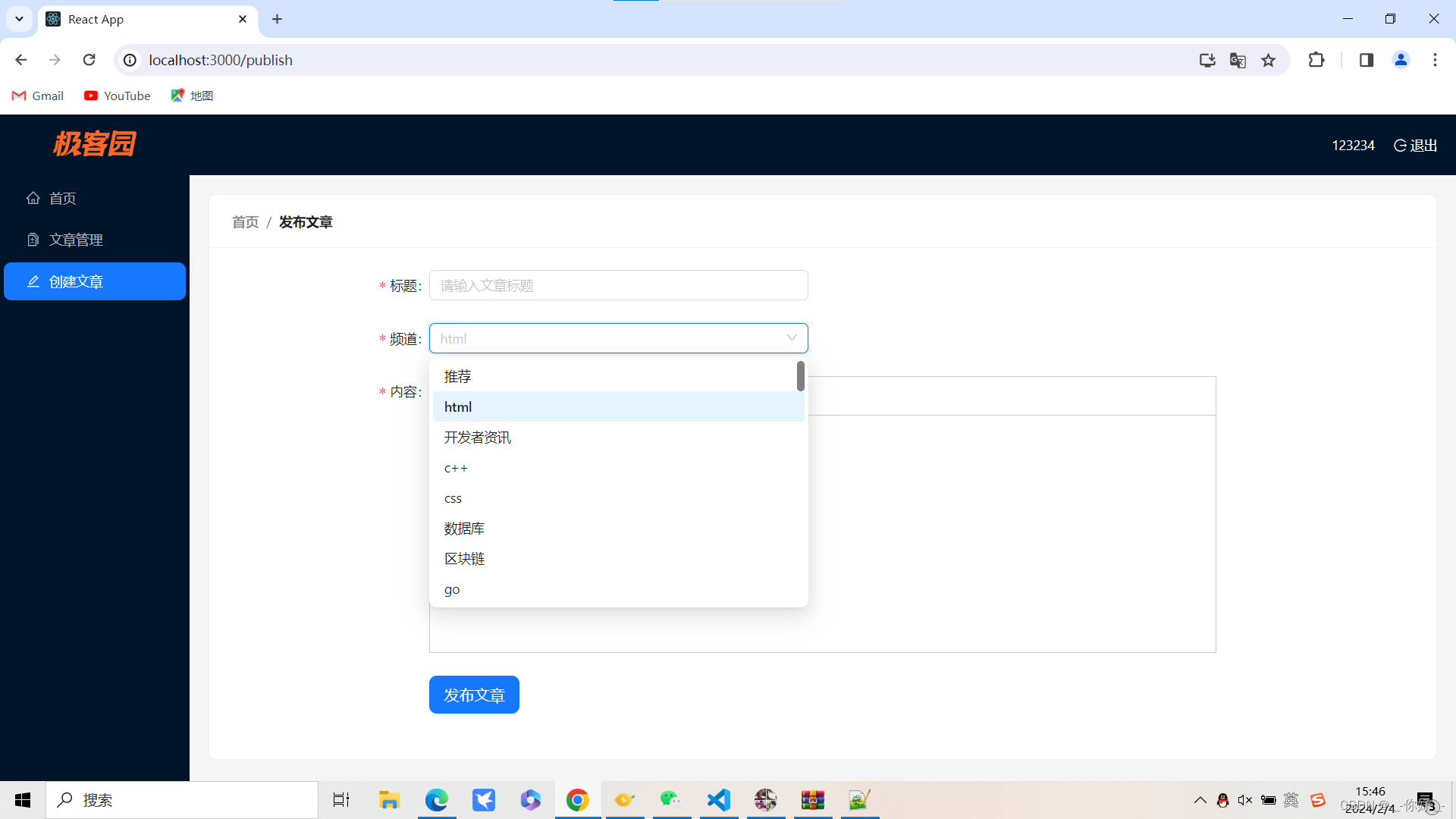Click the browser refresh icon
Image resolution: width=1456 pixels, height=819 pixels.
point(89,60)
